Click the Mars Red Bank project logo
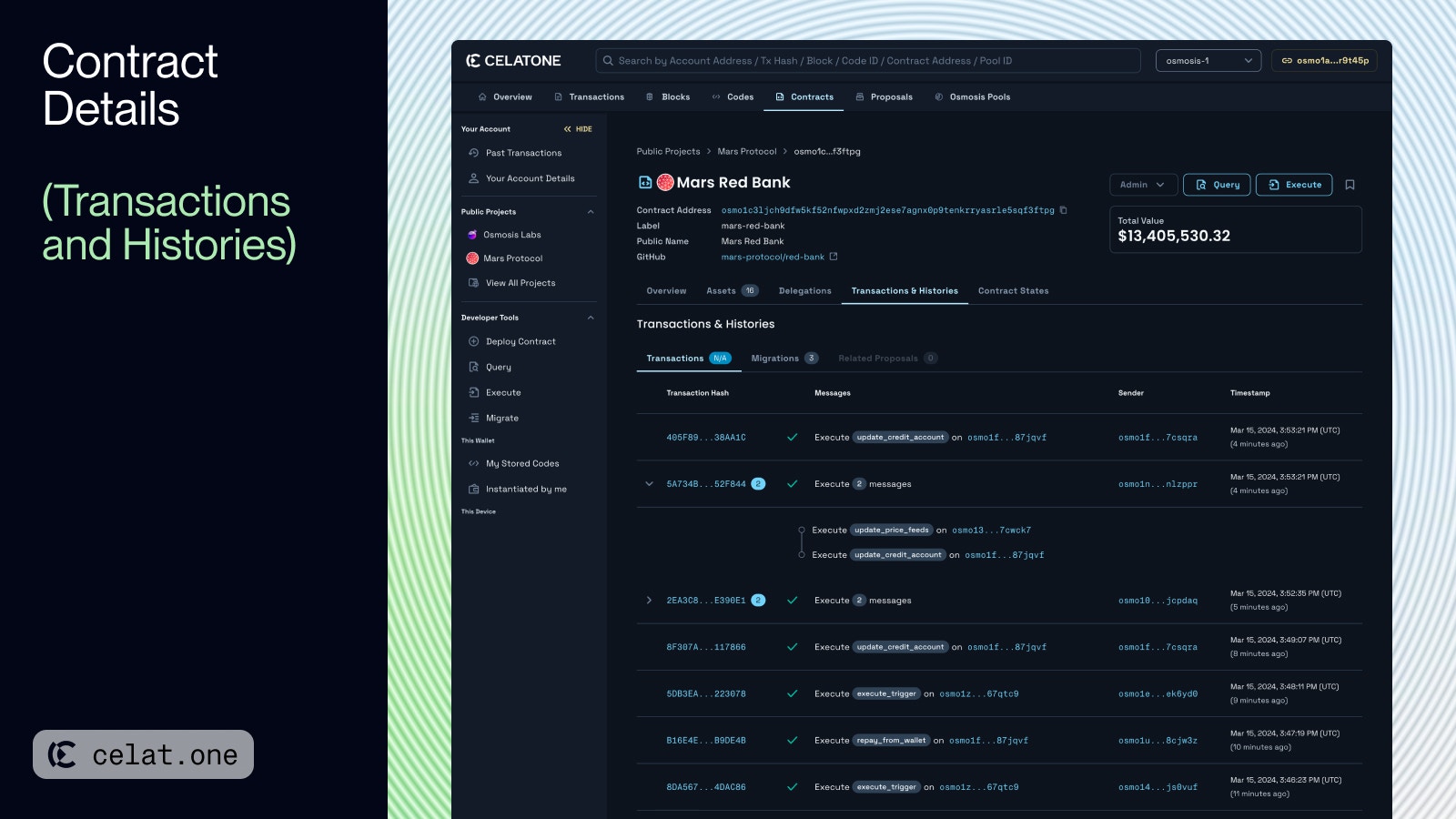Viewport: 1456px width, 819px height. tap(665, 182)
